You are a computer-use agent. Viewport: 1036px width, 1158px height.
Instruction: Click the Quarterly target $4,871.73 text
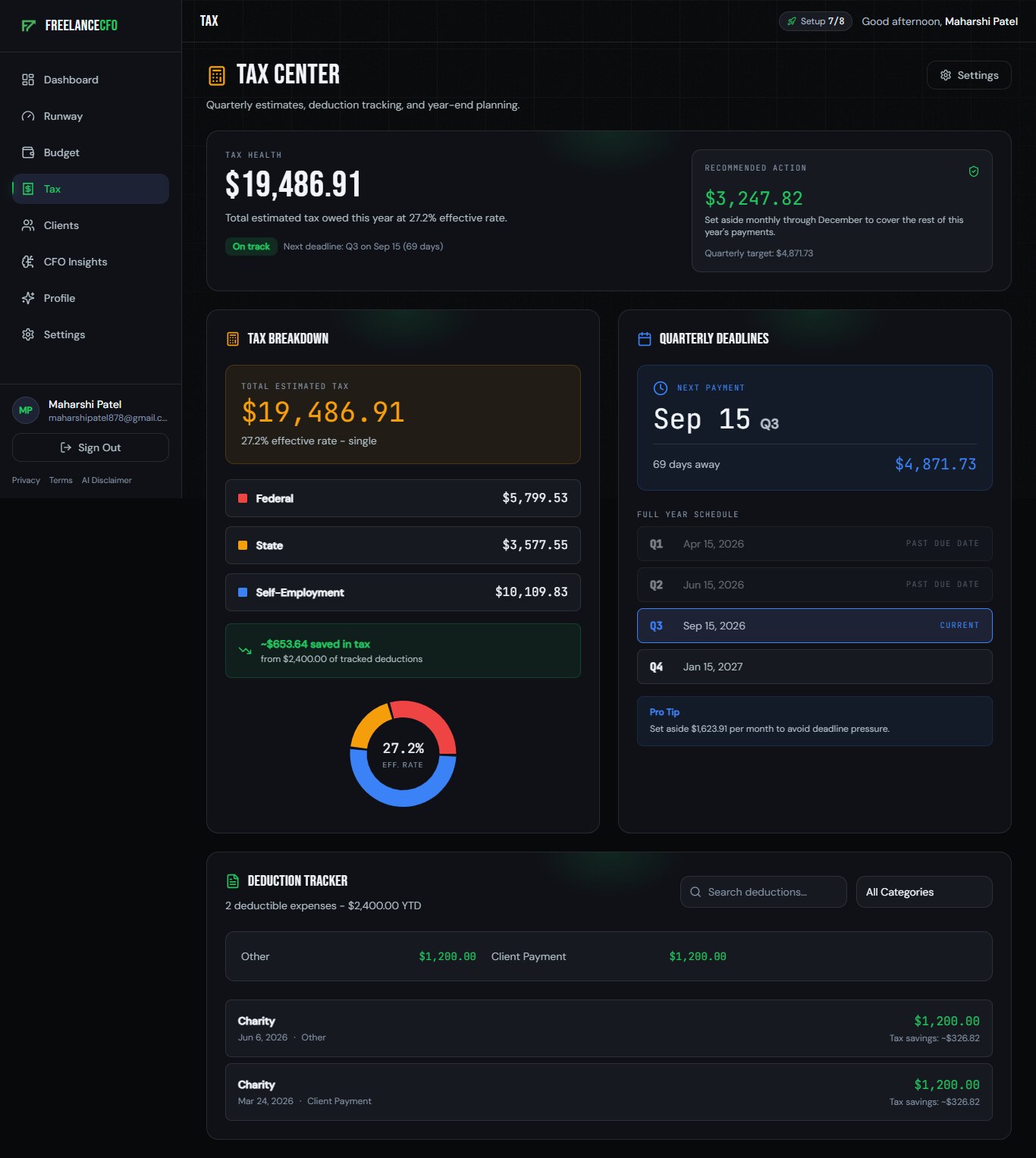[x=758, y=253]
